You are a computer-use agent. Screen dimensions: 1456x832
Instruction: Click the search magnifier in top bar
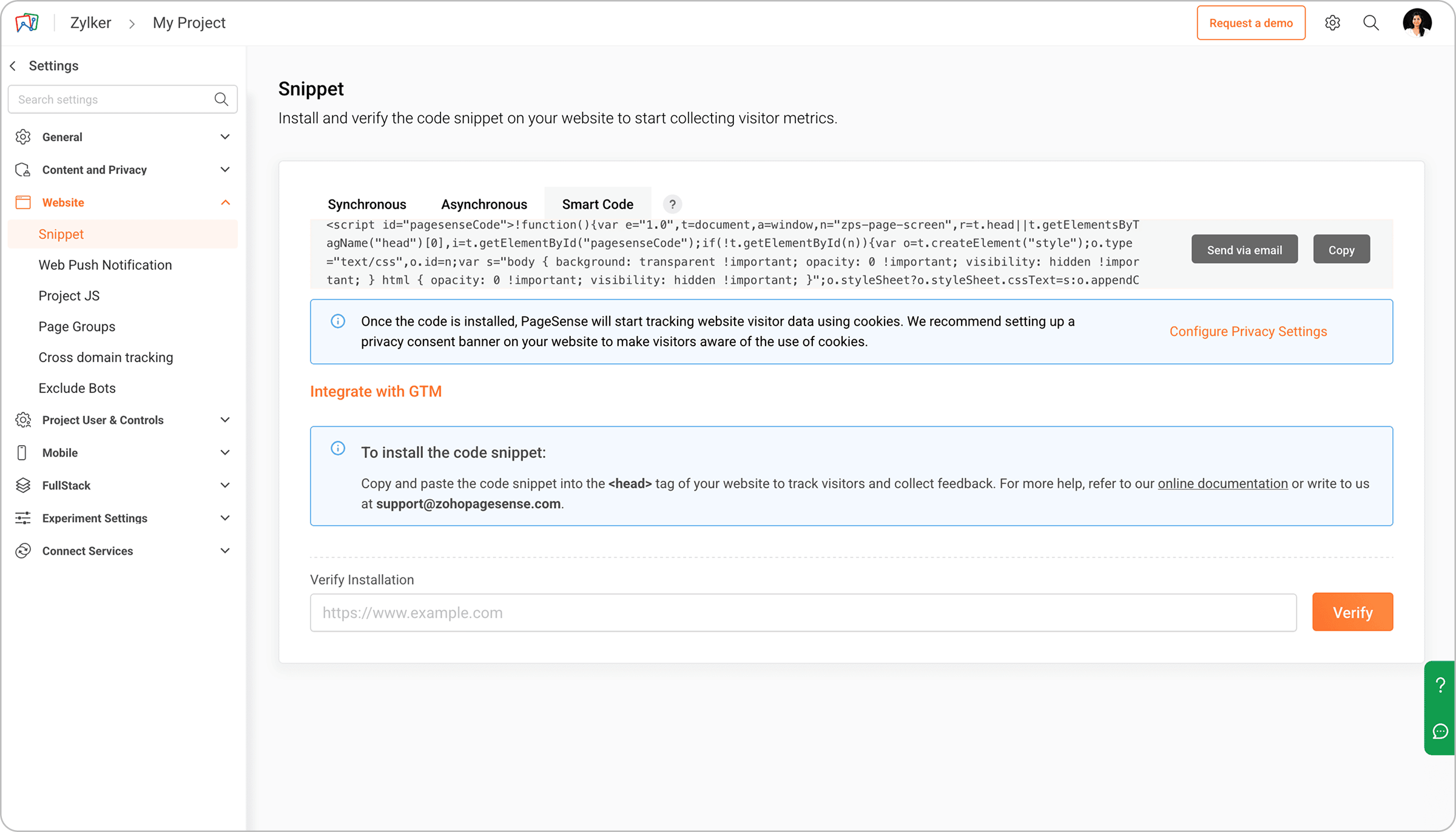pos(1371,23)
